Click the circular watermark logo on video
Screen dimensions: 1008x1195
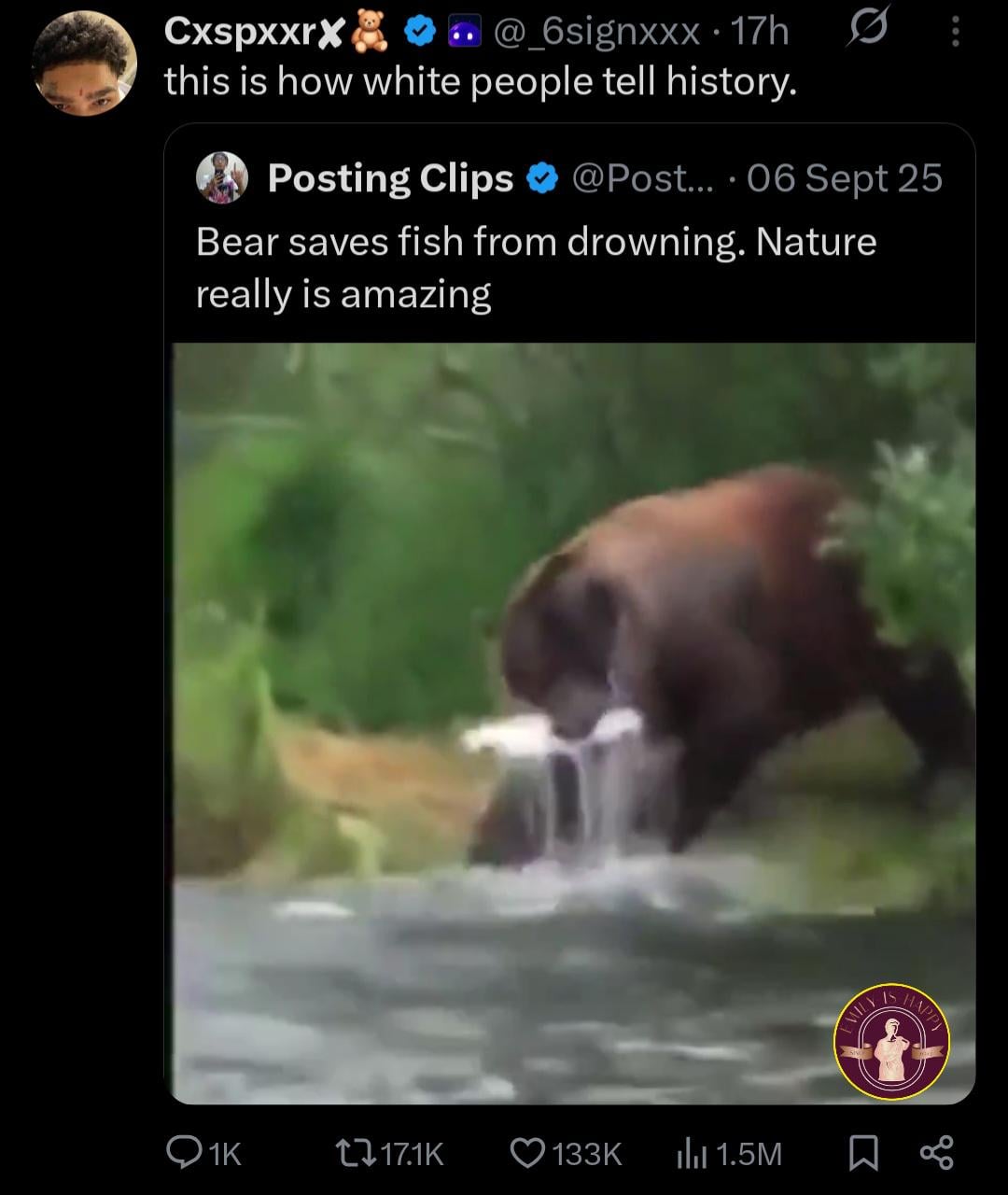pyautogui.click(x=891, y=1041)
